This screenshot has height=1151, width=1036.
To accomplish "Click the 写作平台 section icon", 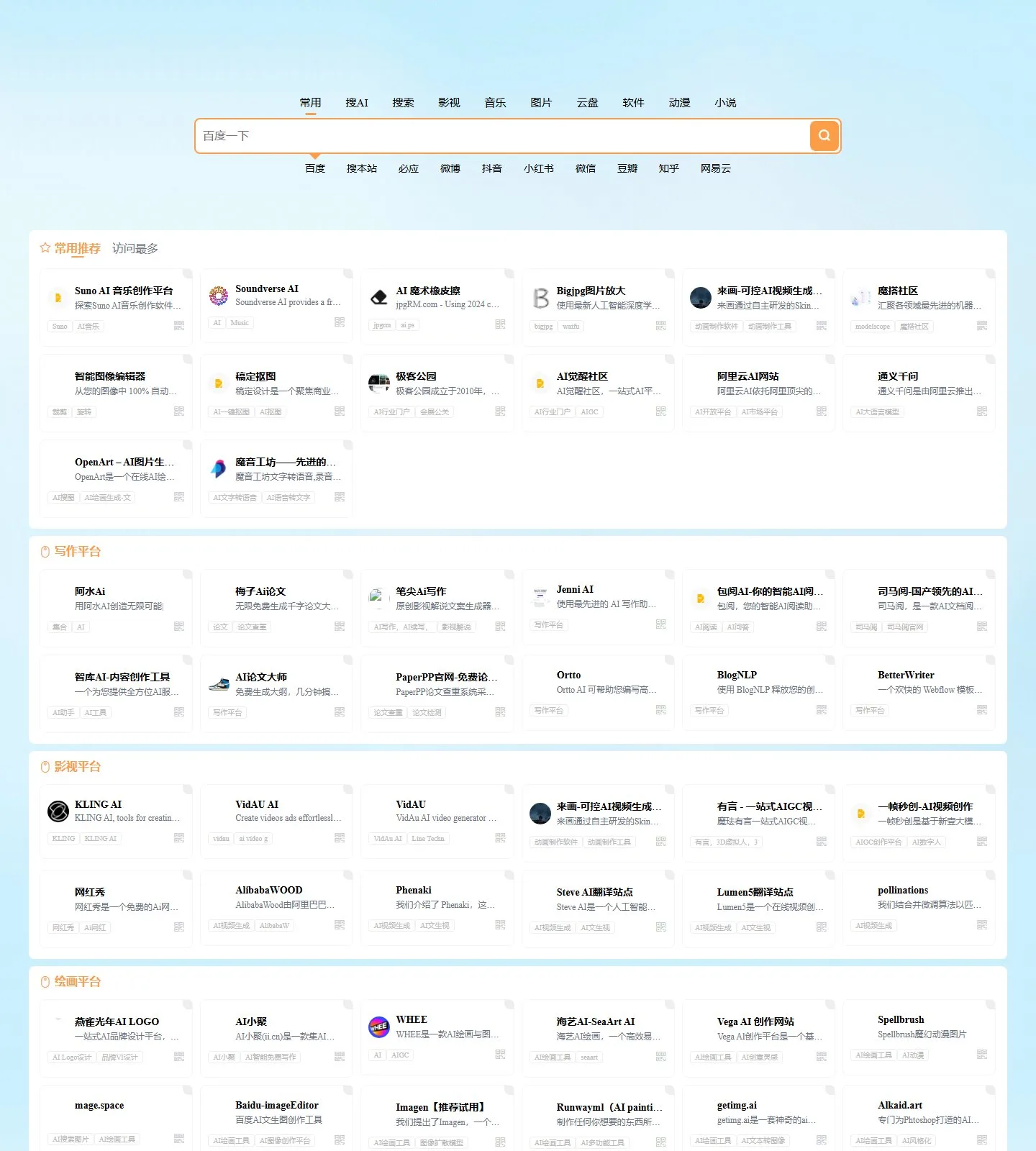I will click(45, 552).
